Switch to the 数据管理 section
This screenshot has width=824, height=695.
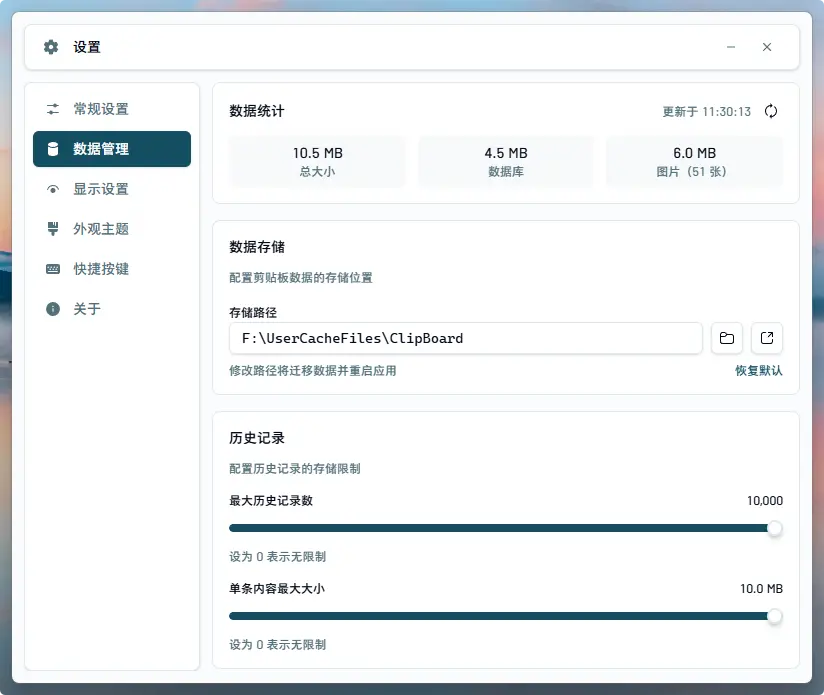click(x=110, y=148)
